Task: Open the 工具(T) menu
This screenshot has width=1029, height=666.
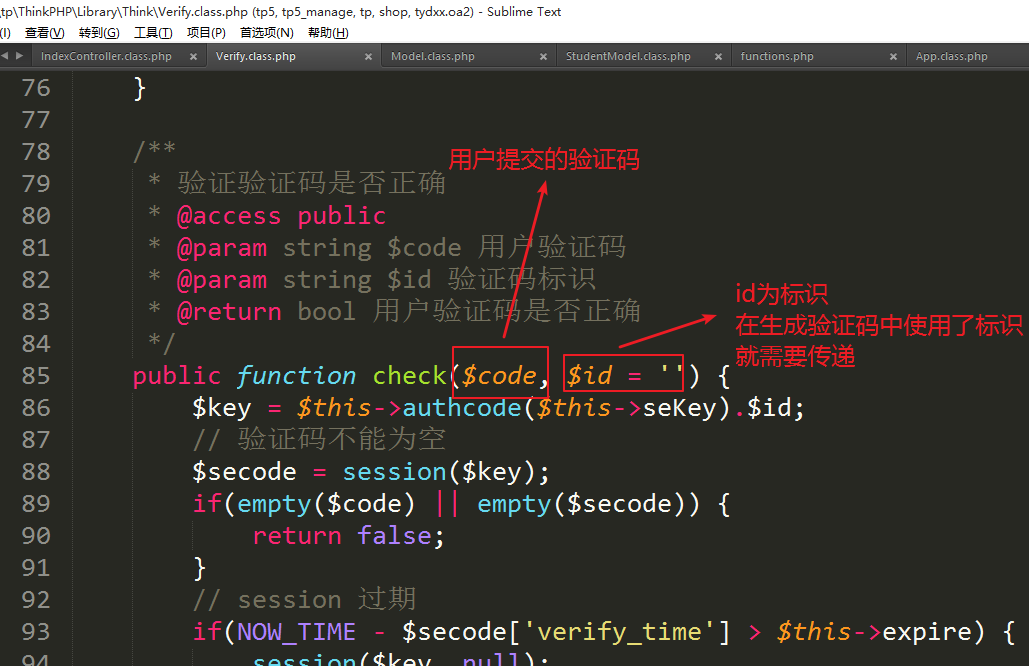Action: point(152,33)
